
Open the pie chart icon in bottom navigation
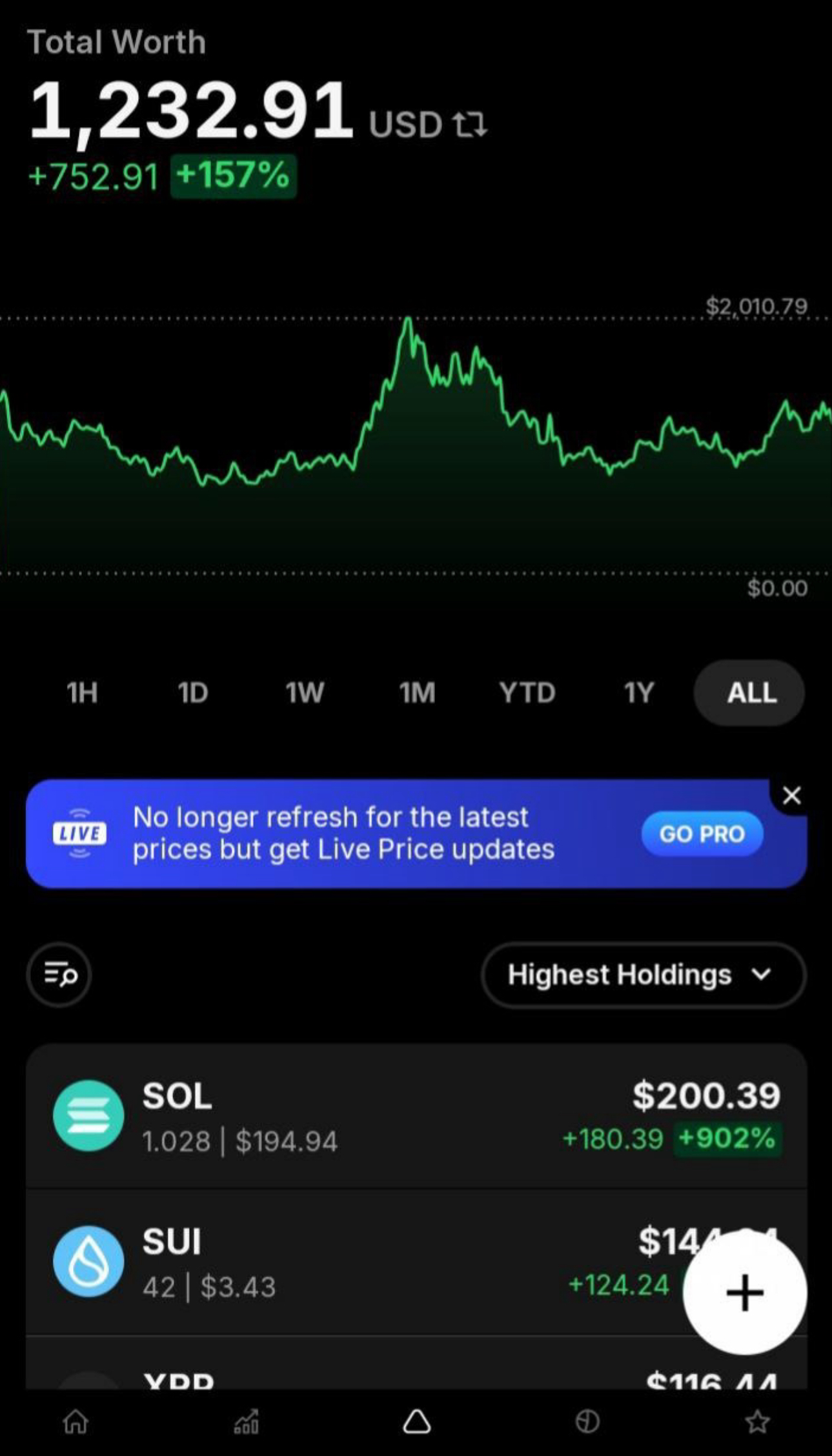click(x=587, y=1421)
